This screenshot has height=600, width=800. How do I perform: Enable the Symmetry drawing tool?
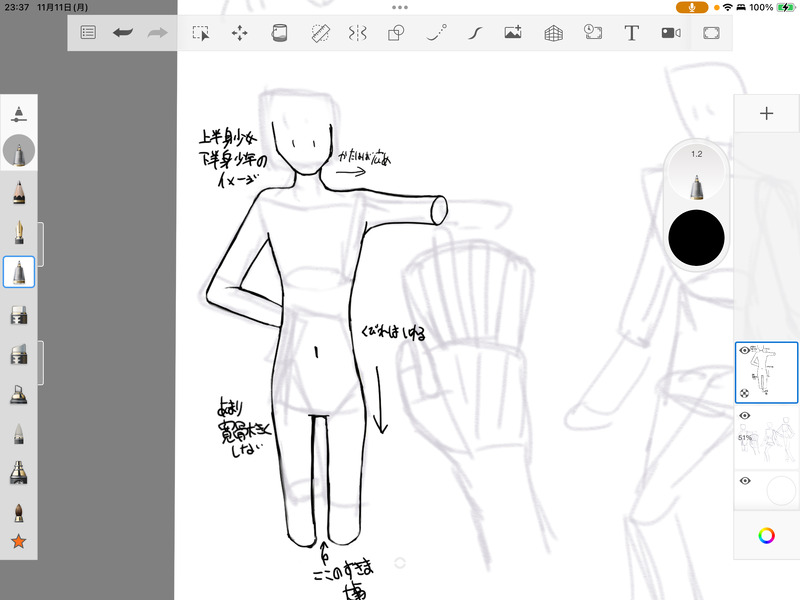click(x=358, y=33)
